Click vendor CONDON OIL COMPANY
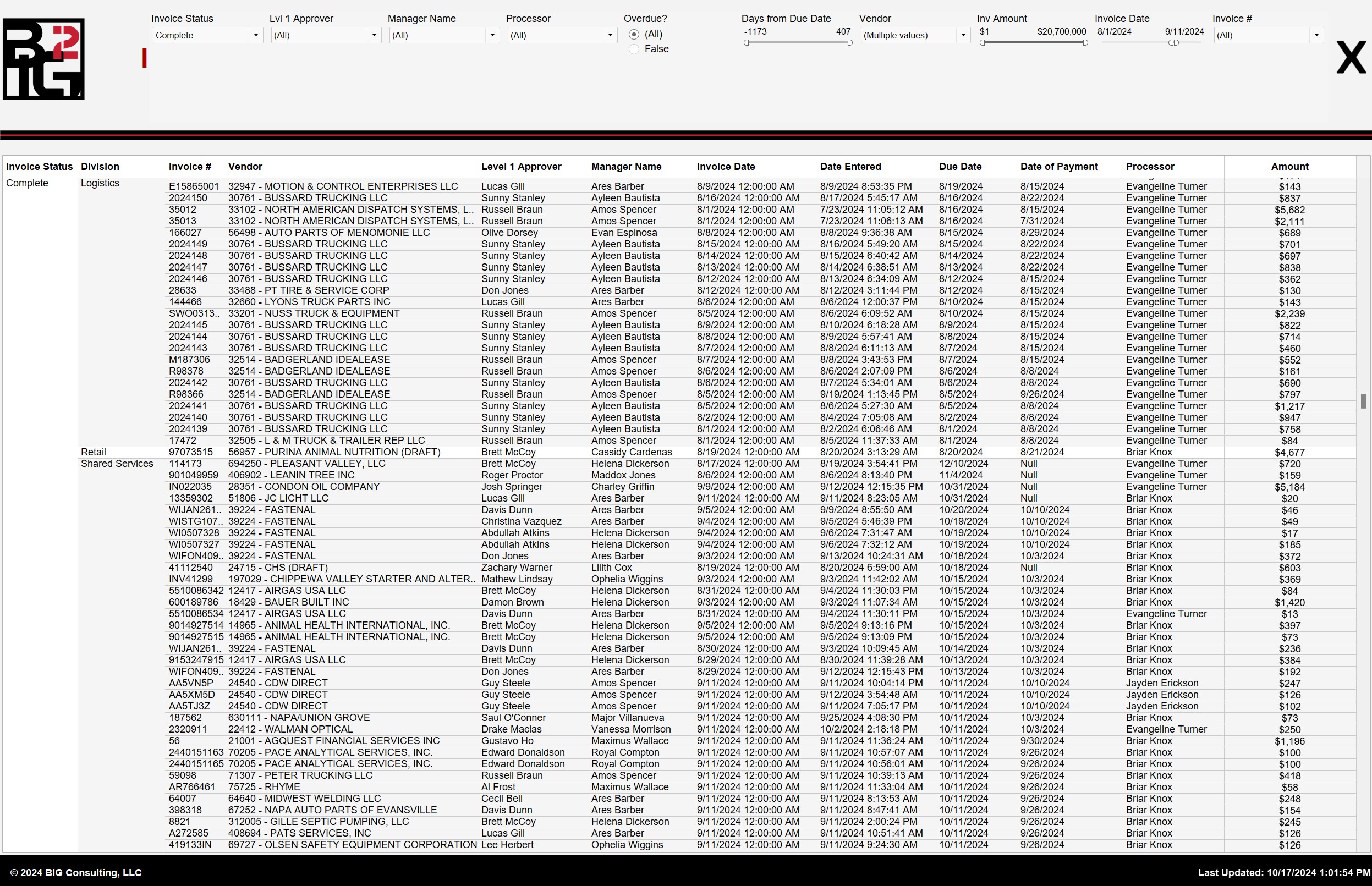The width and height of the screenshot is (1372, 886). click(x=304, y=487)
